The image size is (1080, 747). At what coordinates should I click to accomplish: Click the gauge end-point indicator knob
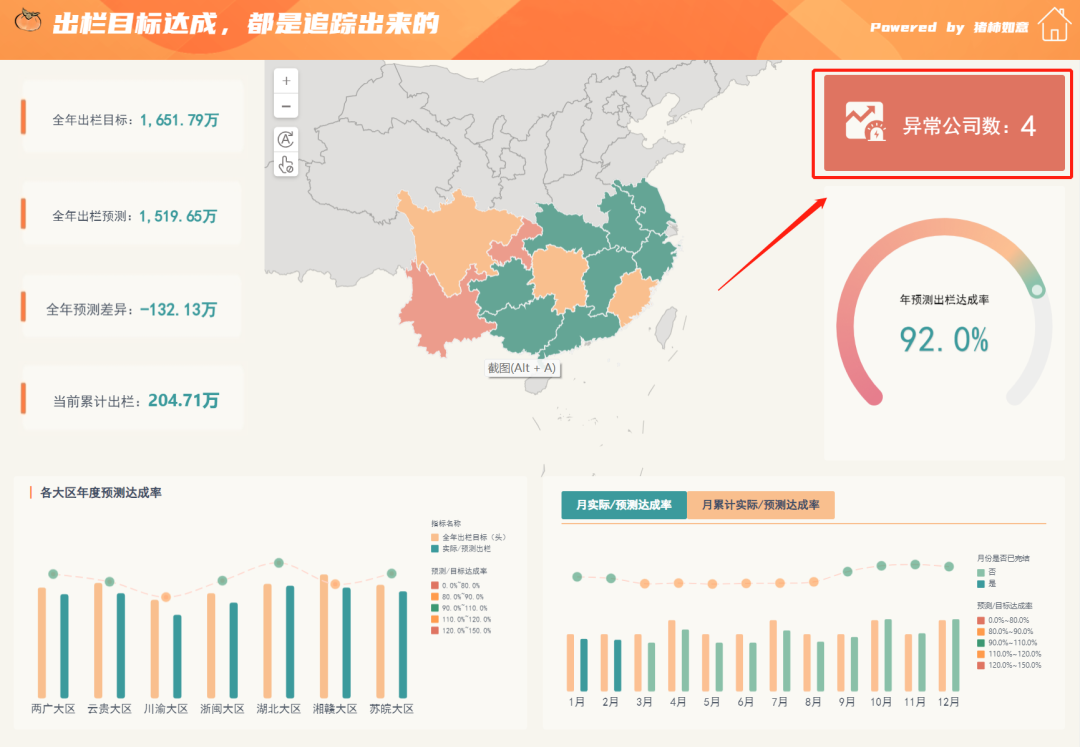pos(1037,291)
